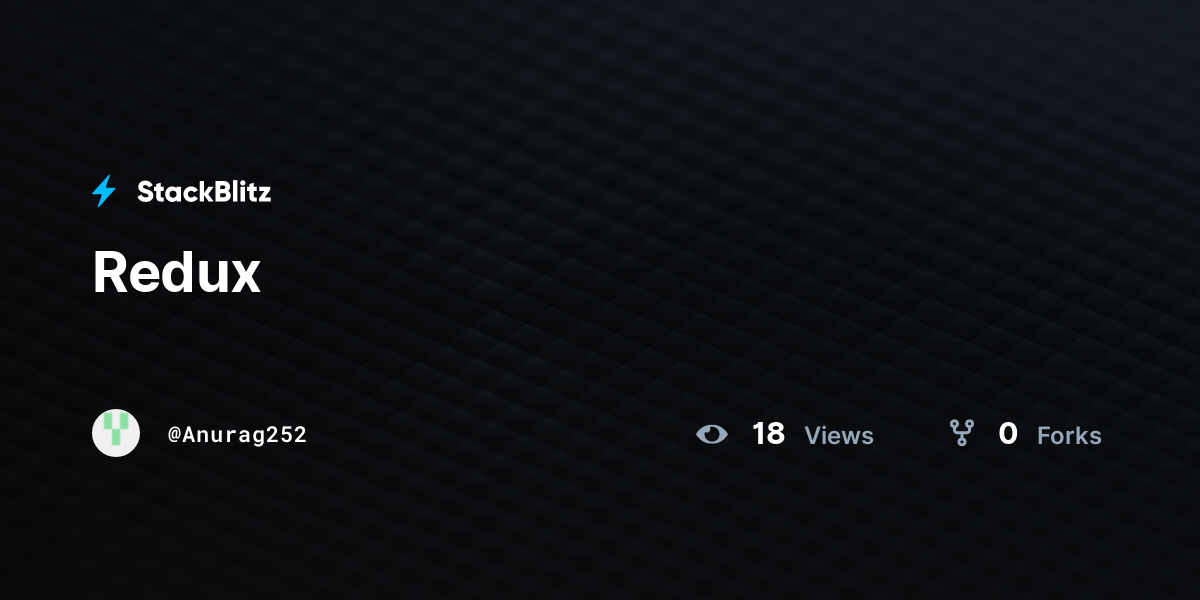
Task: Click the digits 252 in the username
Action: 286,435
